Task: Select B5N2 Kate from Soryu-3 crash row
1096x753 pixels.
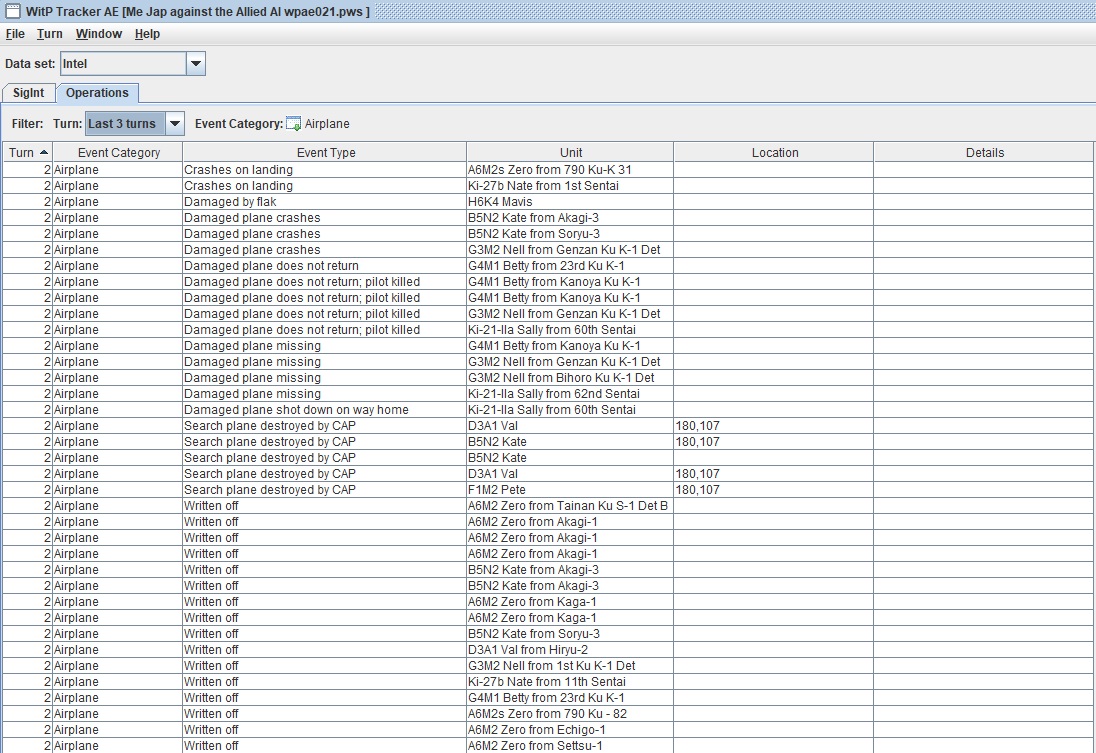Action: (548, 234)
